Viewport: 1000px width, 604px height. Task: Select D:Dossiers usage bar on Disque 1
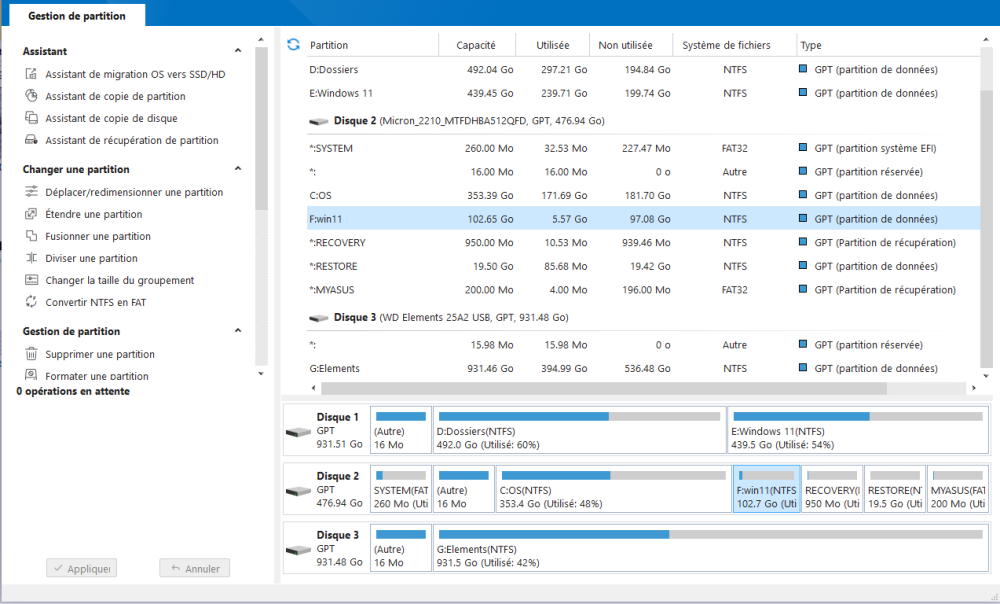click(580, 416)
